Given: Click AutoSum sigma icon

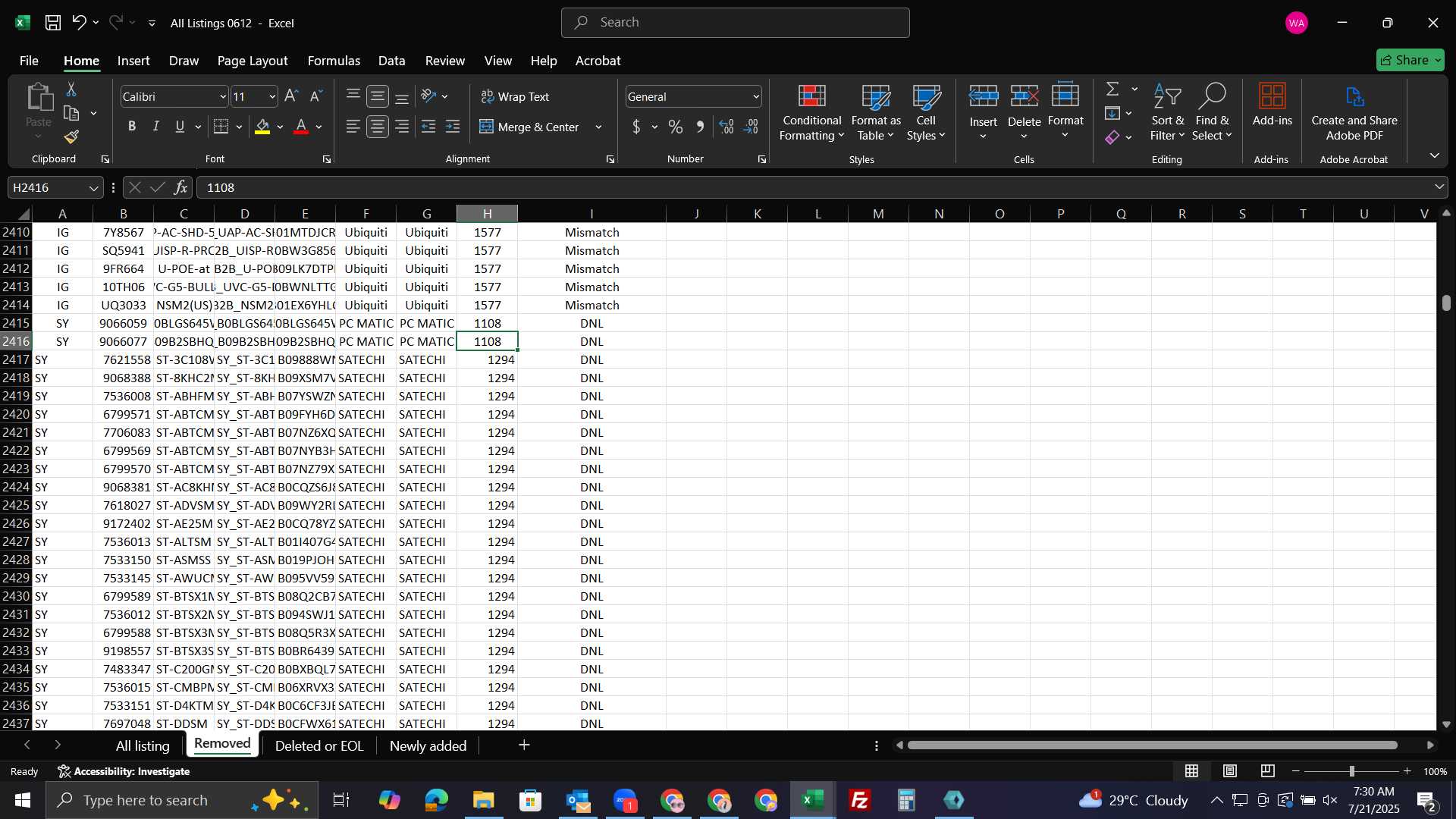Looking at the screenshot, I should [1112, 89].
